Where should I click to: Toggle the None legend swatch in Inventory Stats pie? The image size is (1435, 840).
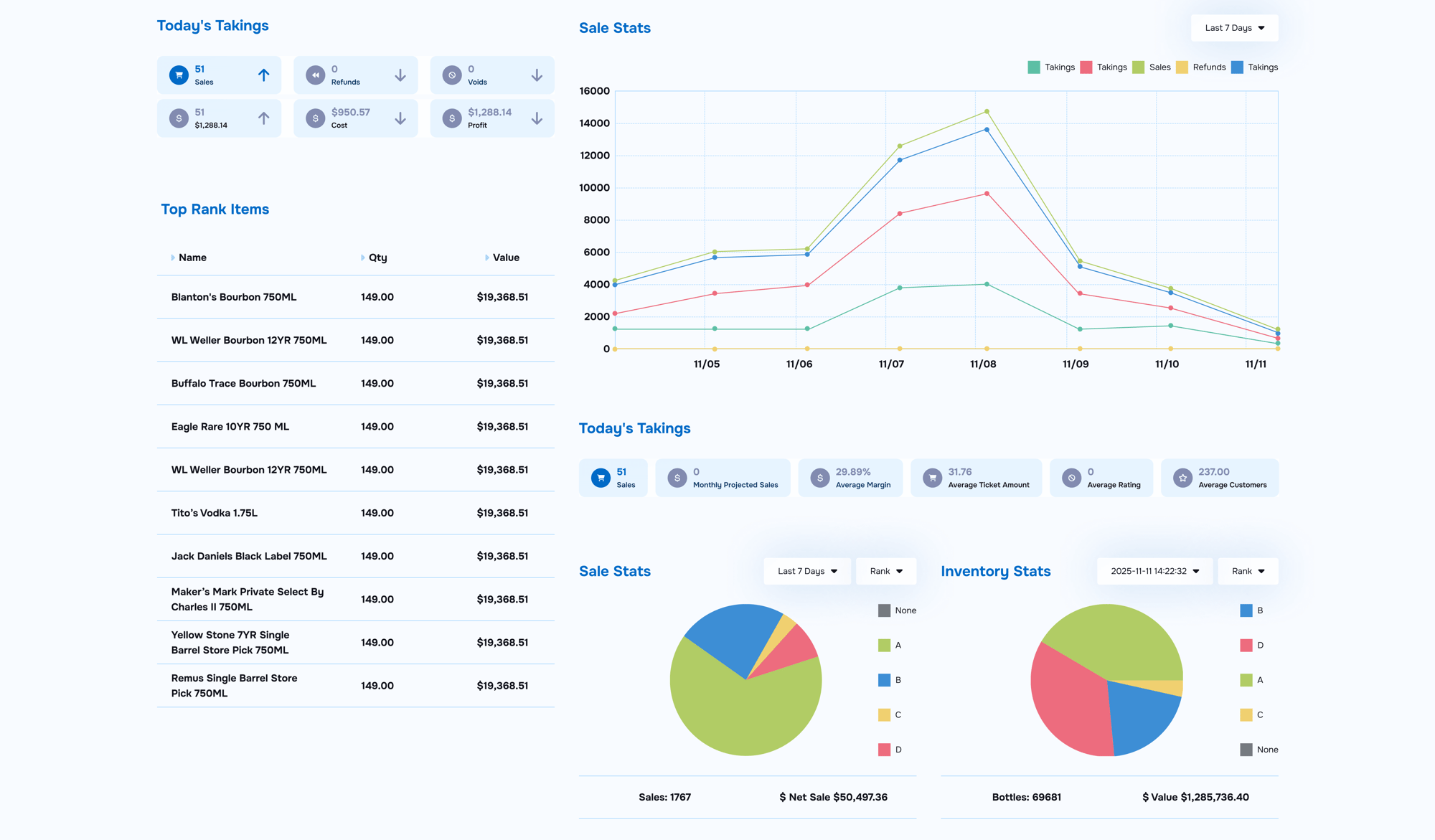[1246, 750]
